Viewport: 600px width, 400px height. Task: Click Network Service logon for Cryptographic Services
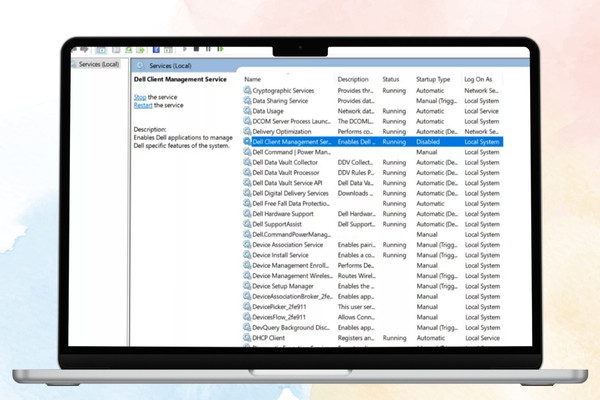coord(481,91)
